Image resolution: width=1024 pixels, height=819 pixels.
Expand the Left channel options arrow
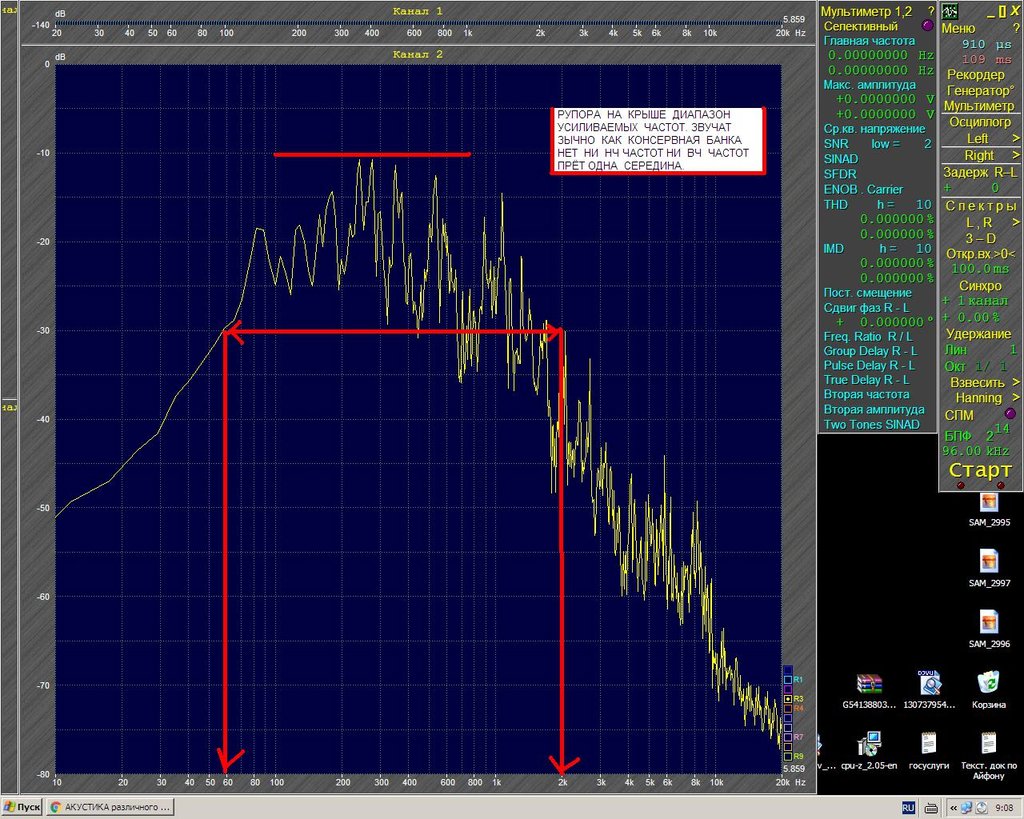pyautogui.click(x=1016, y=138)
